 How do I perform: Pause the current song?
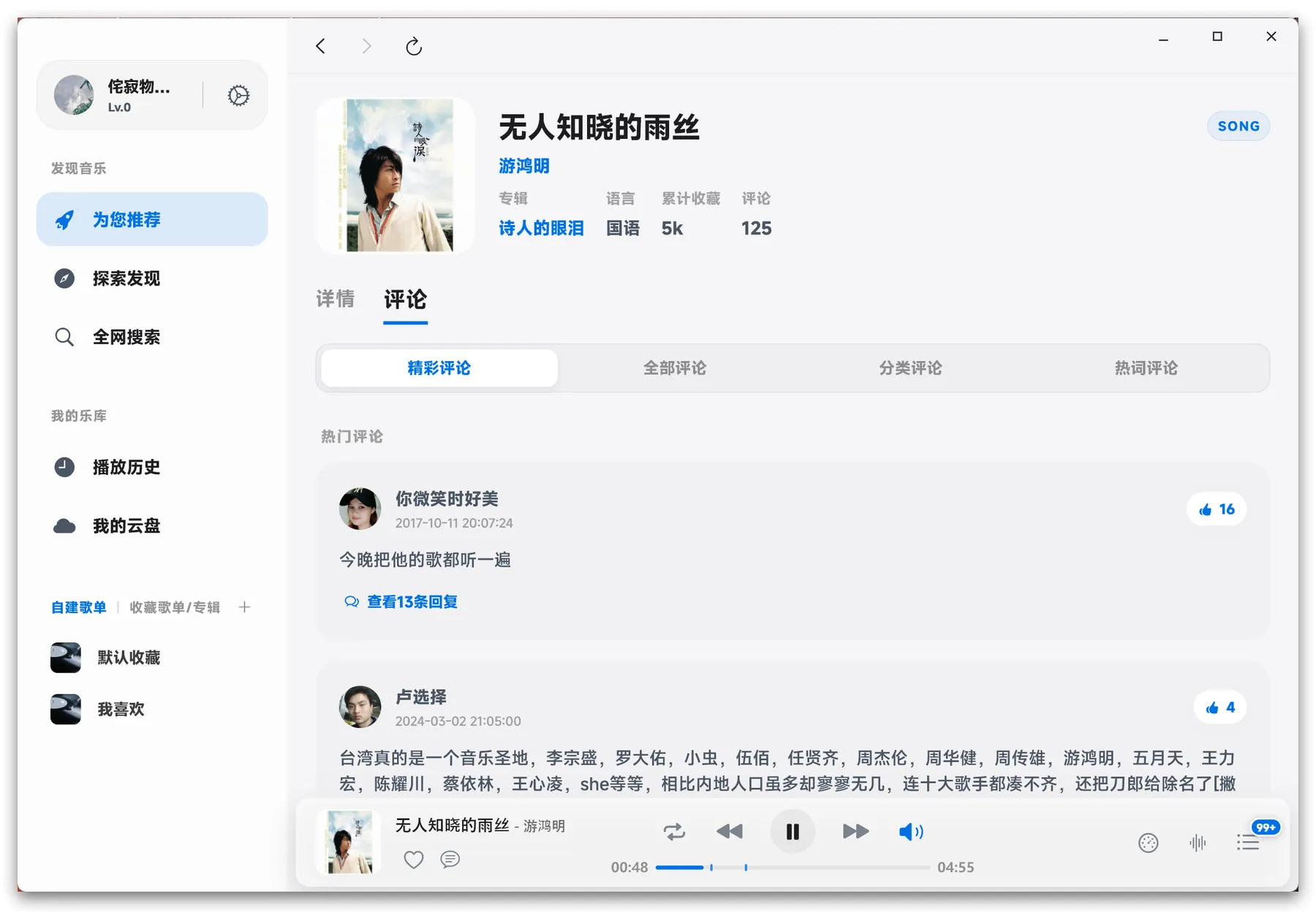[793, 832]
